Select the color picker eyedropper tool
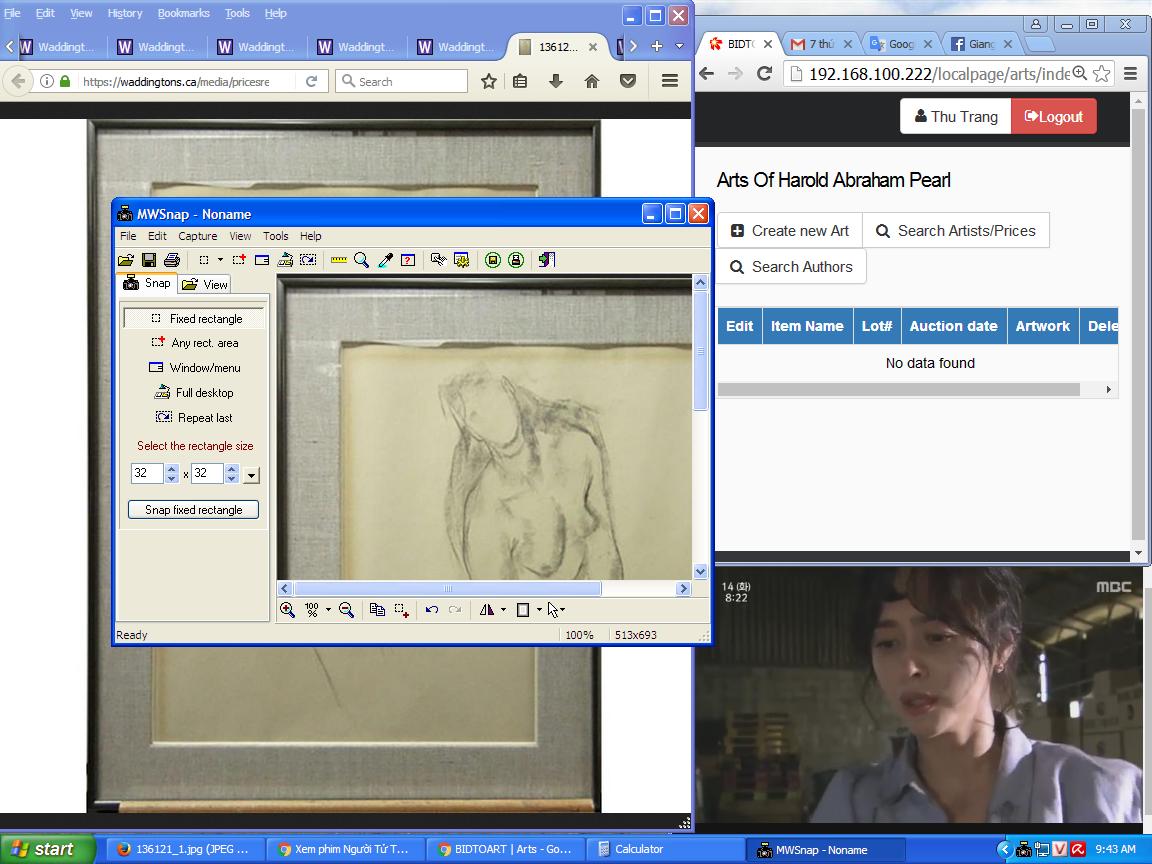Viewport: 1152px width, 864px height. pyautogui.click(x=385, y=260)
